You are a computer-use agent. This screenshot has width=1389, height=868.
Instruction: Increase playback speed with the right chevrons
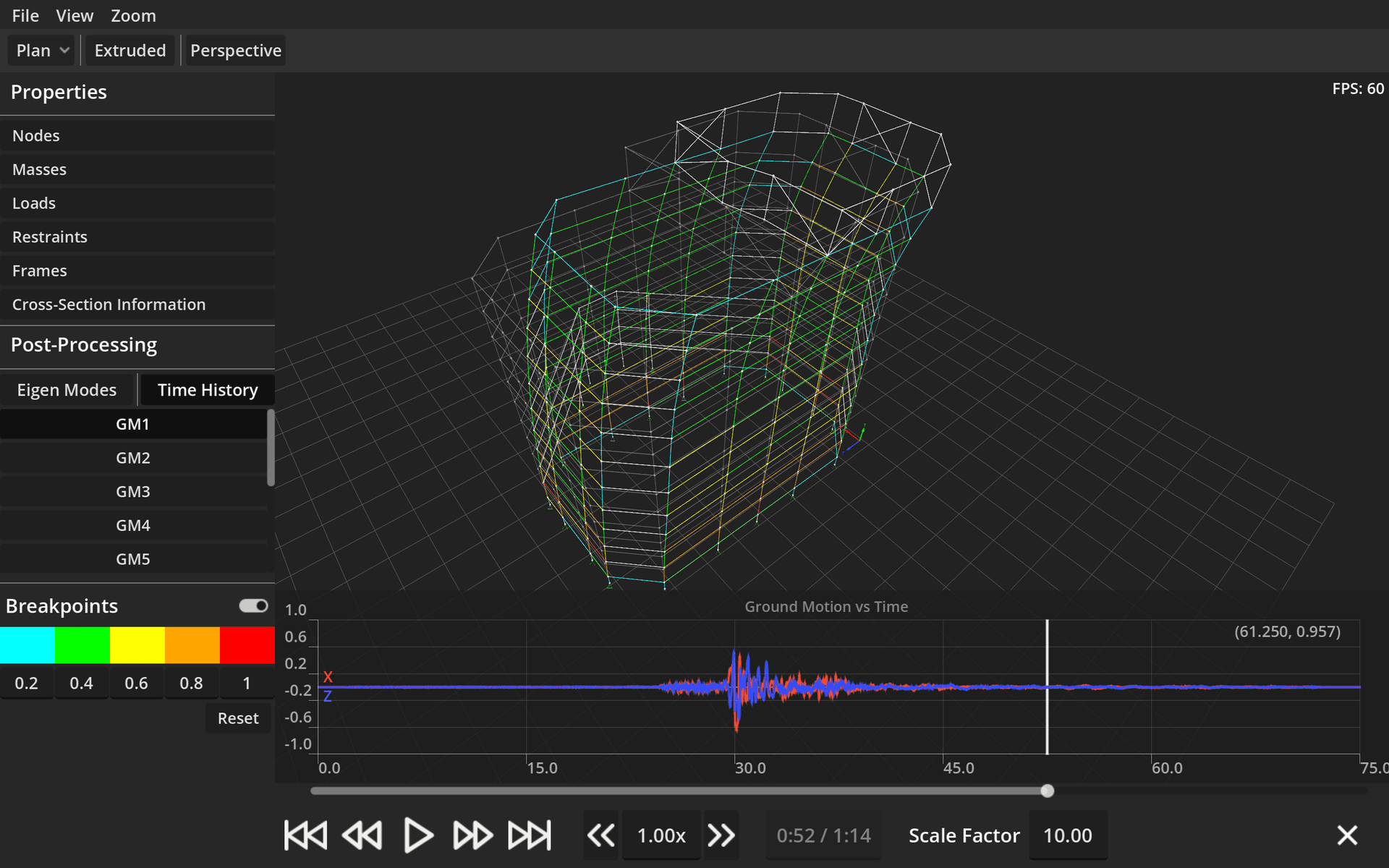(x=721, y=835)
